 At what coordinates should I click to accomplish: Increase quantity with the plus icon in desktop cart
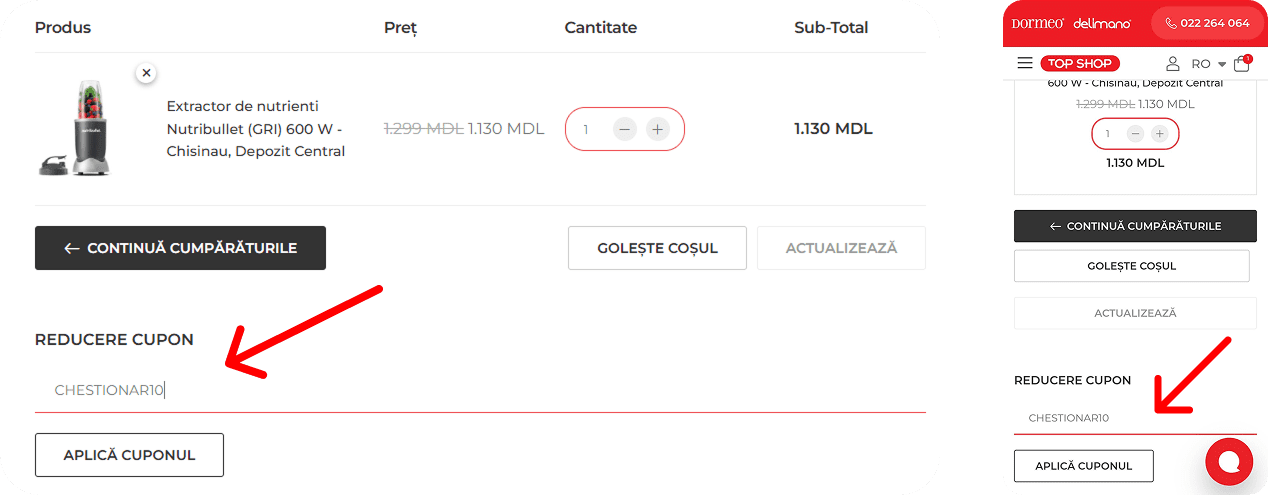657,129
